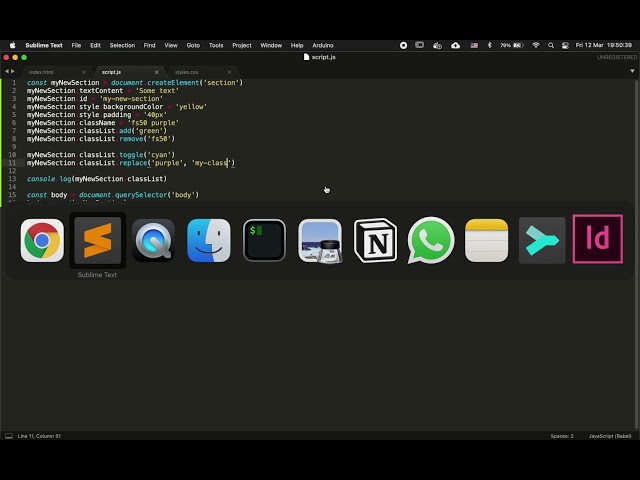Click console.log on line 13
The image size is (640, 480).
49,179
